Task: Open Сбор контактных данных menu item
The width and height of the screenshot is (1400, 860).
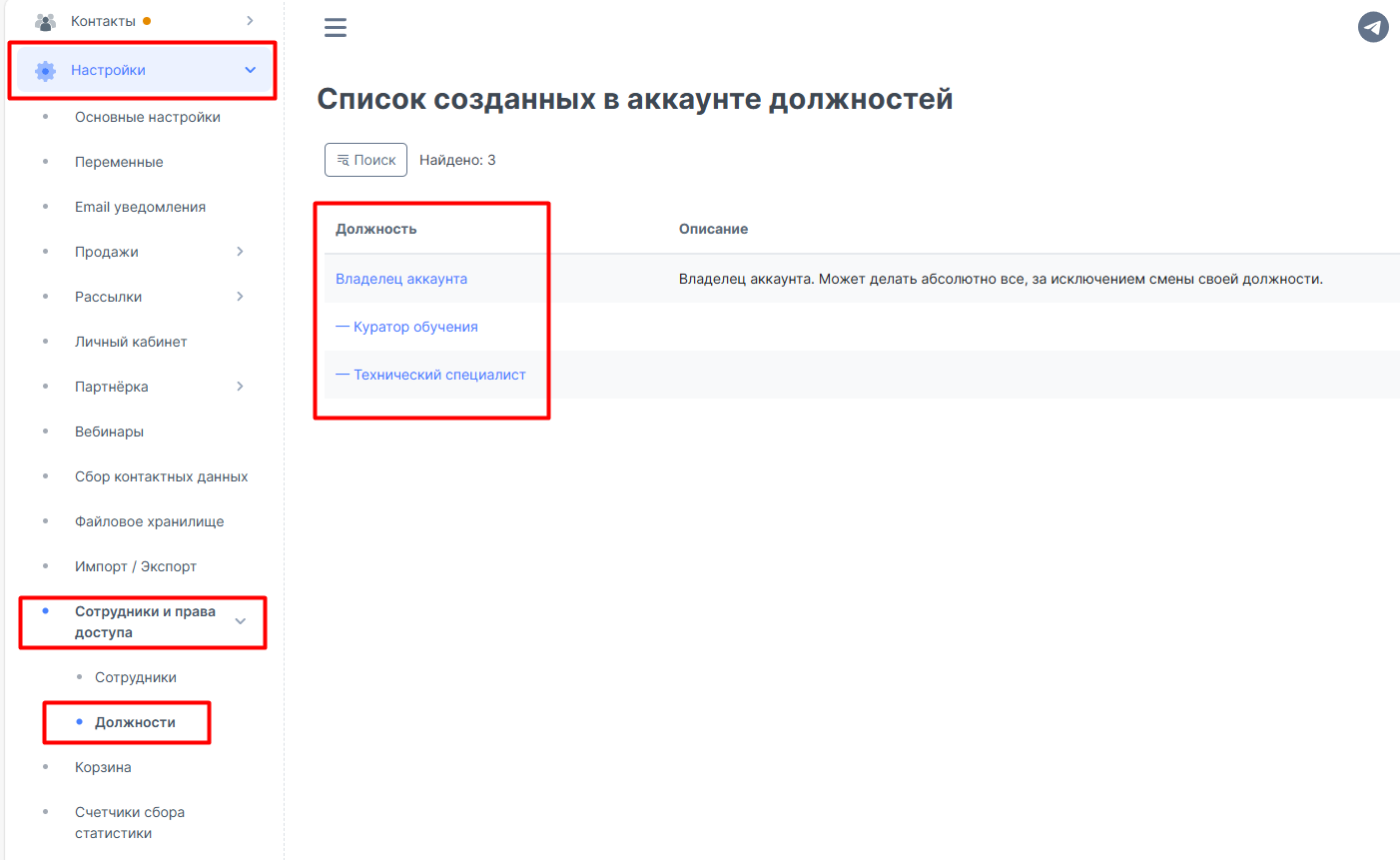Action: (x=161, y=476)
